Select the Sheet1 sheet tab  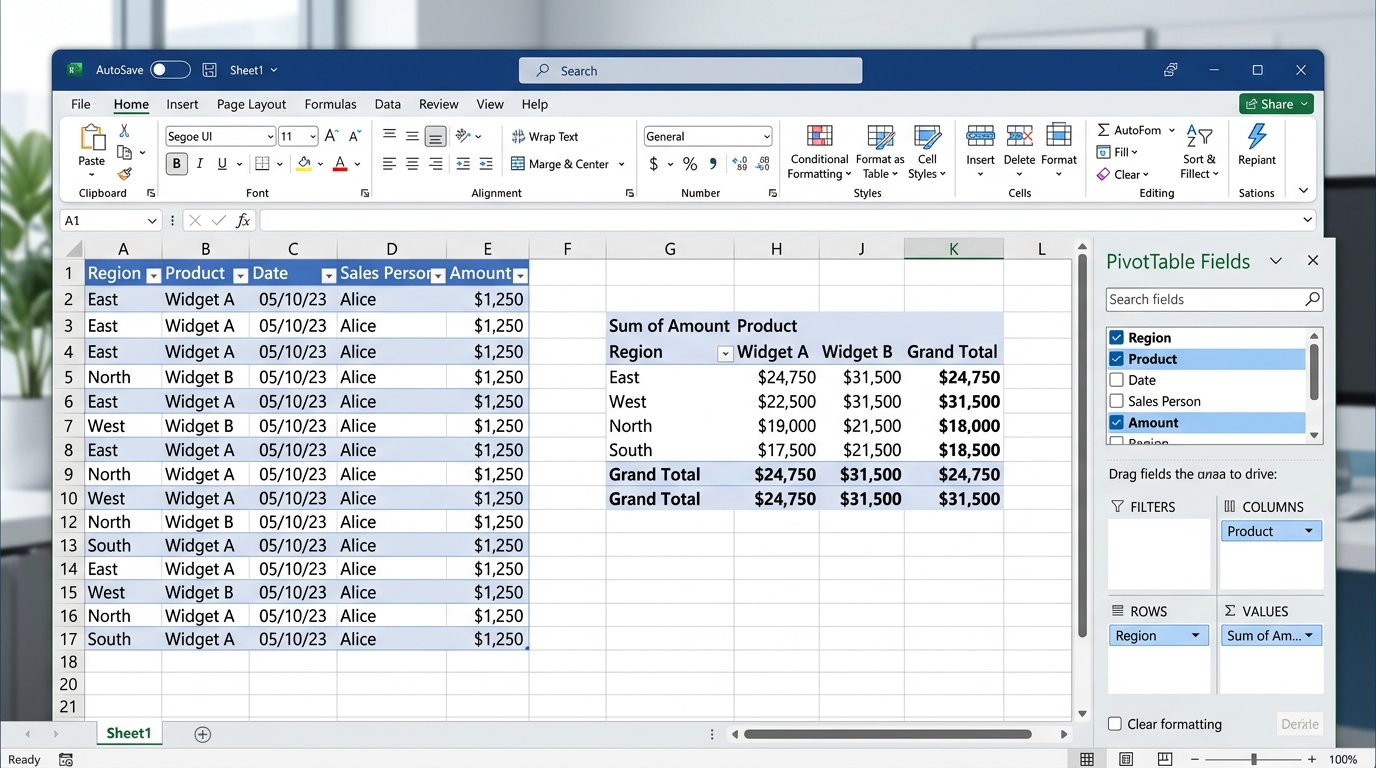click(129, 734)
